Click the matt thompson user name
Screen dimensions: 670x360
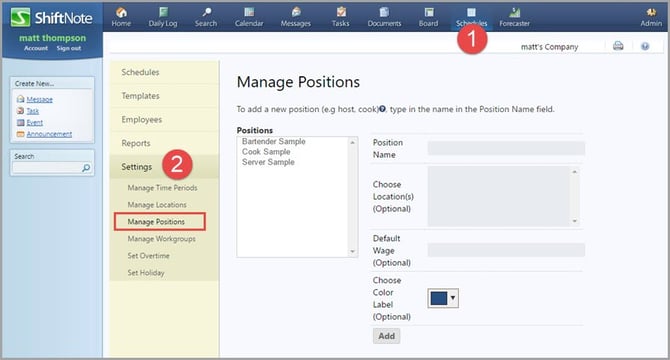(x=53, y=38)
